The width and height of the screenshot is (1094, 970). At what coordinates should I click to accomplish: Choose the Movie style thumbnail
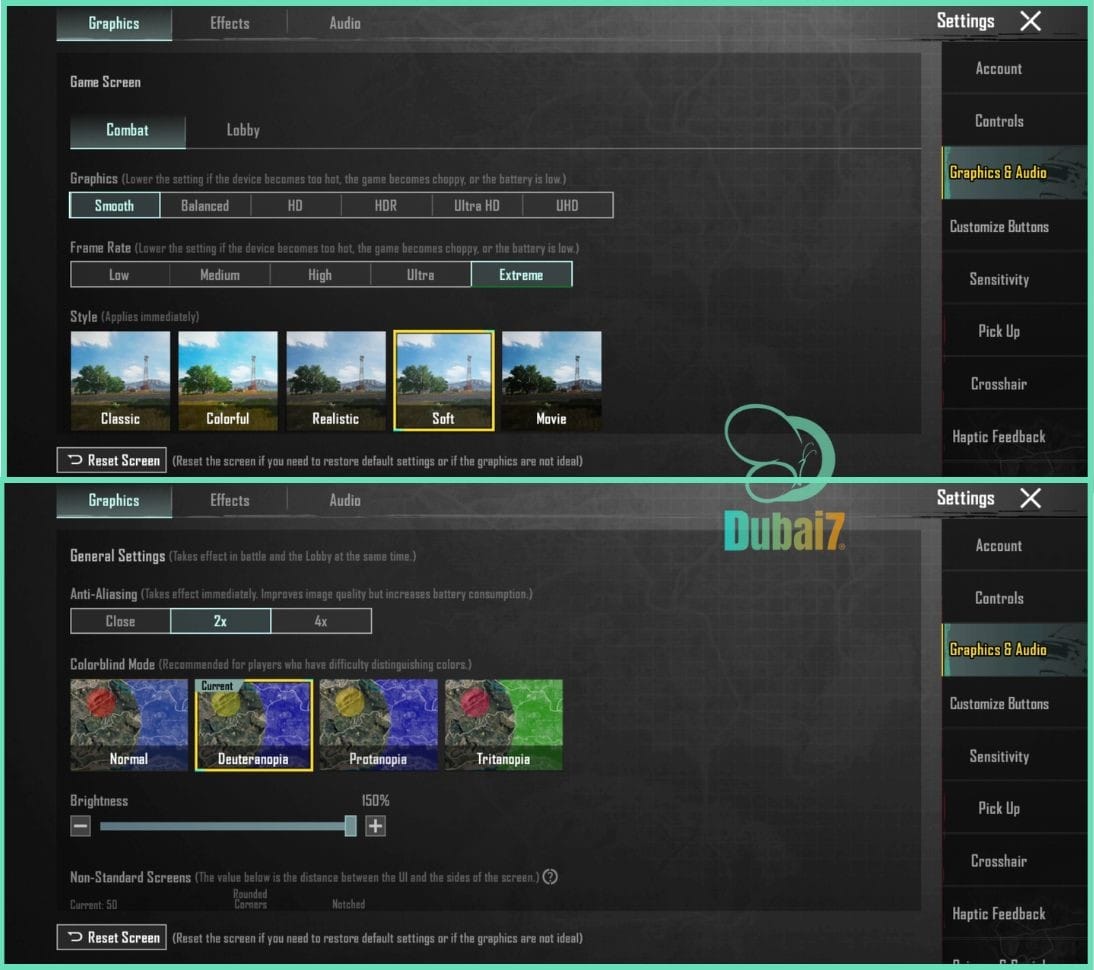coord(551,380)
